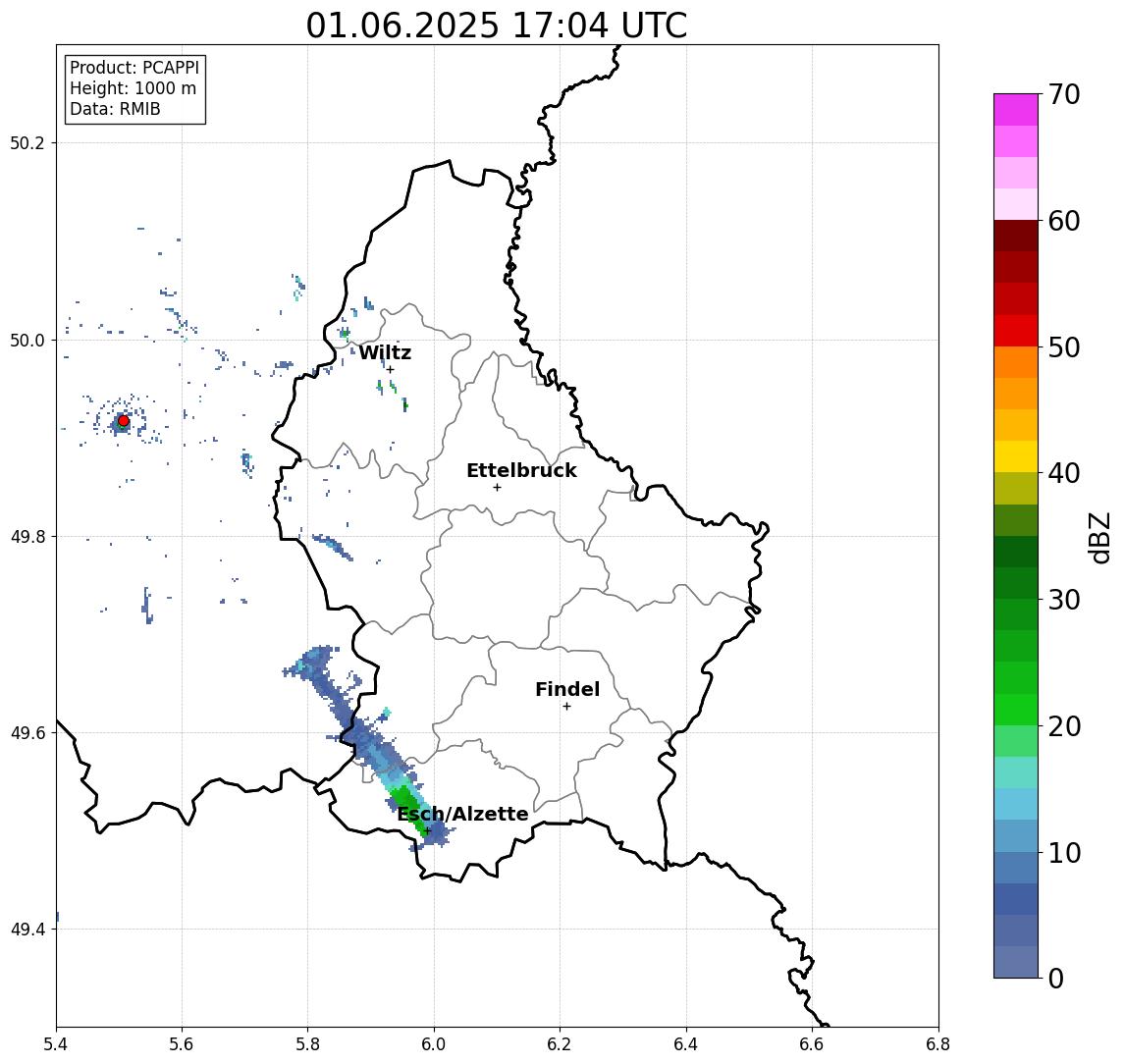The image size is (1124, 1064).
Task: Click the green radar echo near Esch/Alzette
Action: 408,807
